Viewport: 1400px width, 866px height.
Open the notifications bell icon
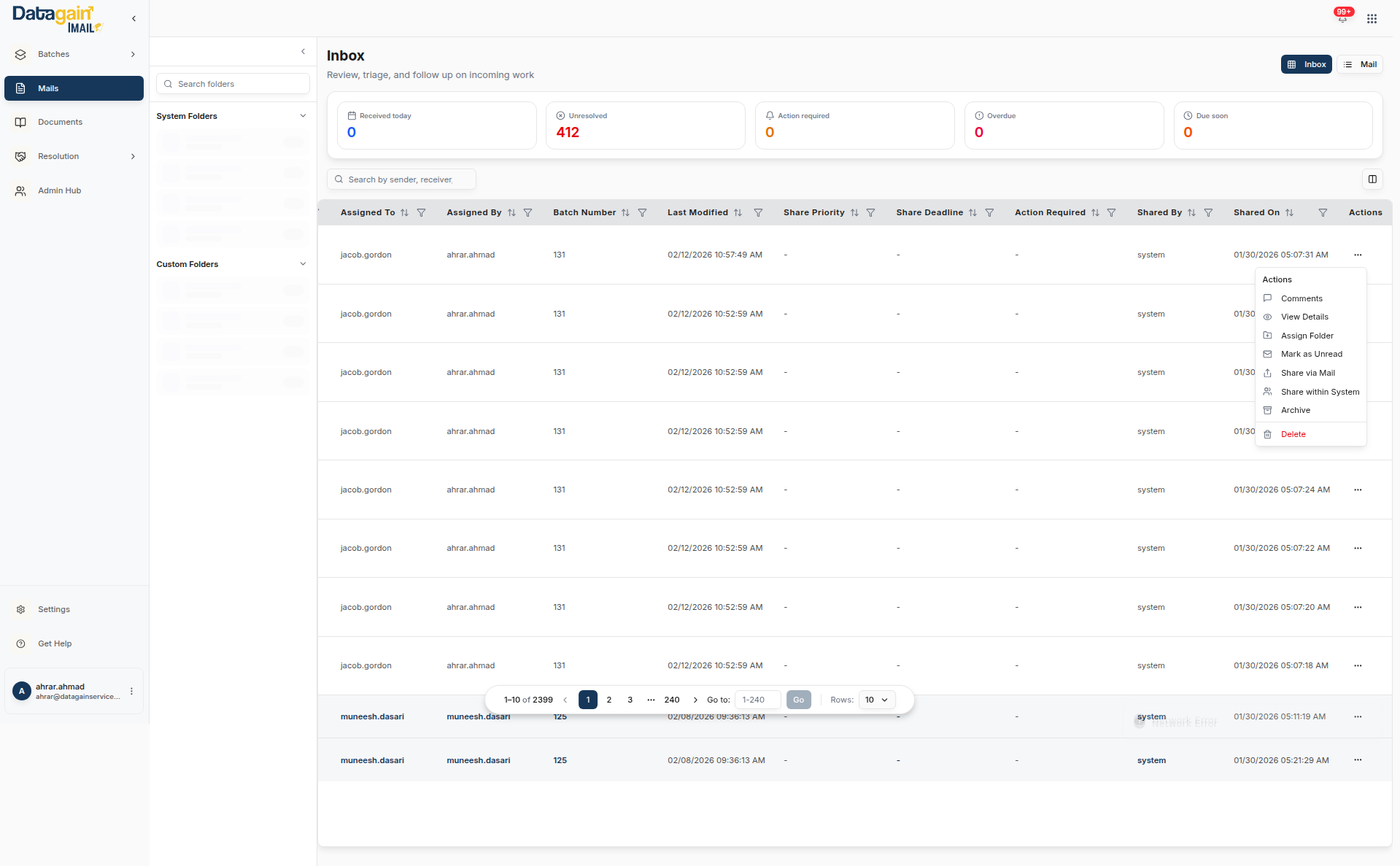1342,18
